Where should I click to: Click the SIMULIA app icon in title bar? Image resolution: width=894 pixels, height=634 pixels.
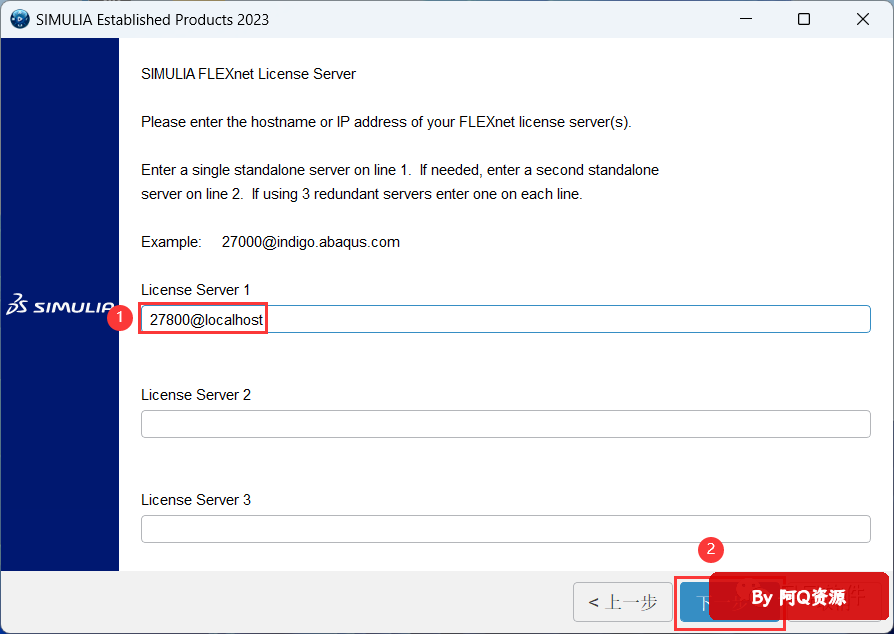tap(19, 19)
